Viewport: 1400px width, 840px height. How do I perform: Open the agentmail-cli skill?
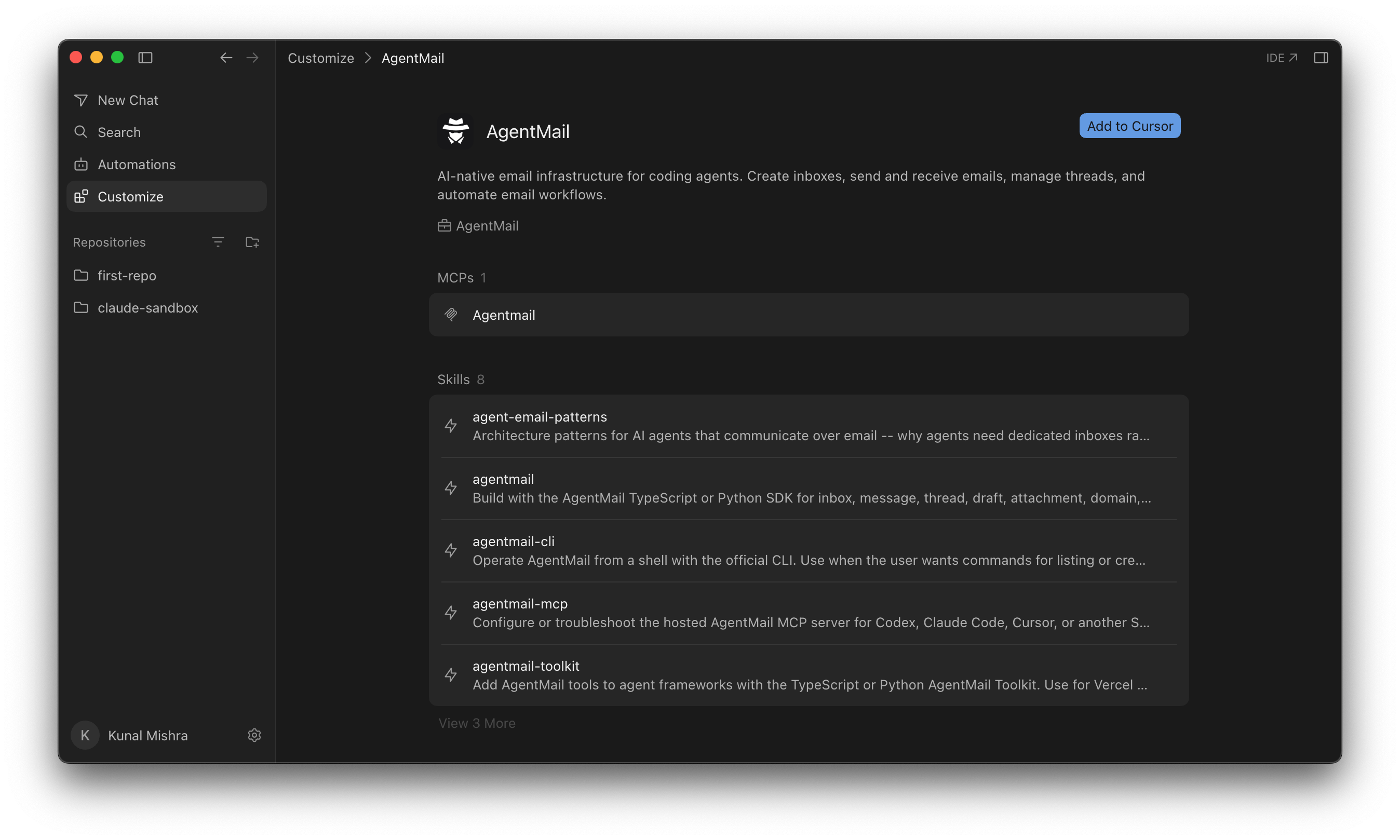pyautogui.click(x=809, y=551)
